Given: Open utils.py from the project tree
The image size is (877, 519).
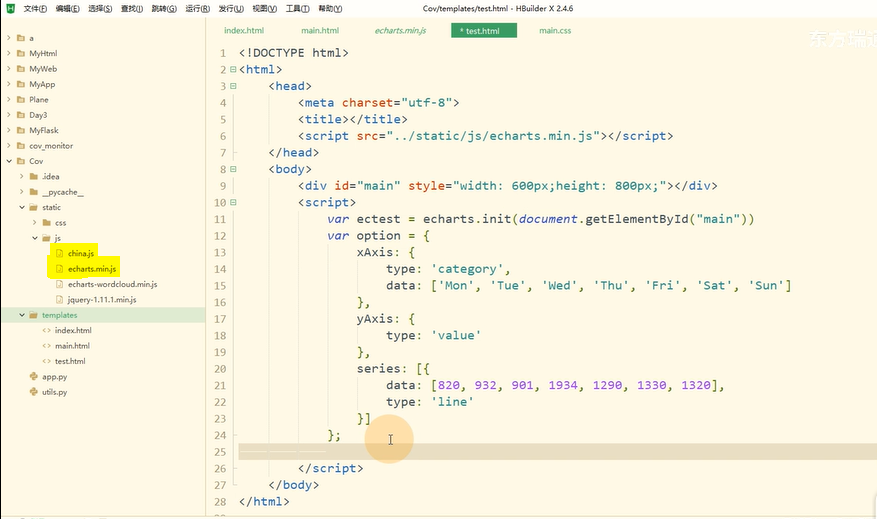Looking at the screenshot, I should click(x=54, y=392).
